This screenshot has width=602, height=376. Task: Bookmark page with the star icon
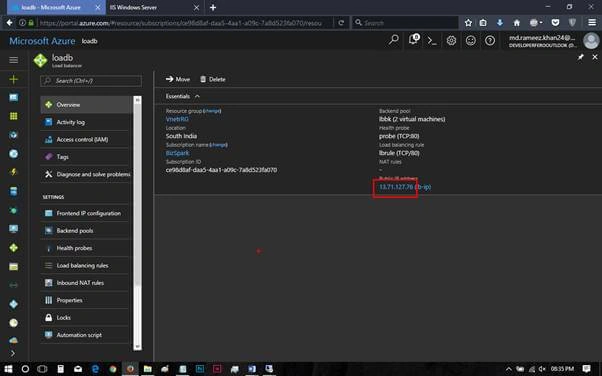point(468,23)
